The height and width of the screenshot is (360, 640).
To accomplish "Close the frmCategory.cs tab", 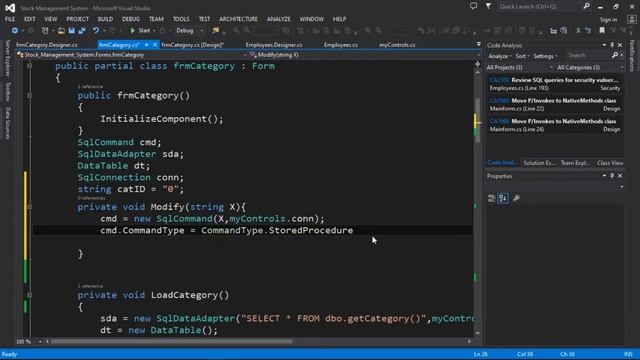I will [155, 44].
